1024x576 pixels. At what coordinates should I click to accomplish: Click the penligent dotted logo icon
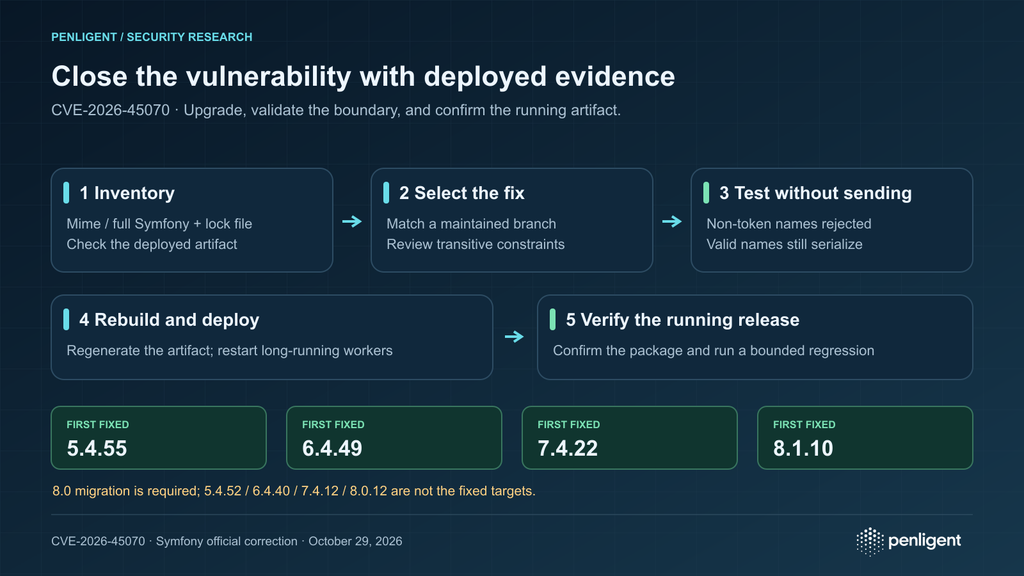coord(870,541)
